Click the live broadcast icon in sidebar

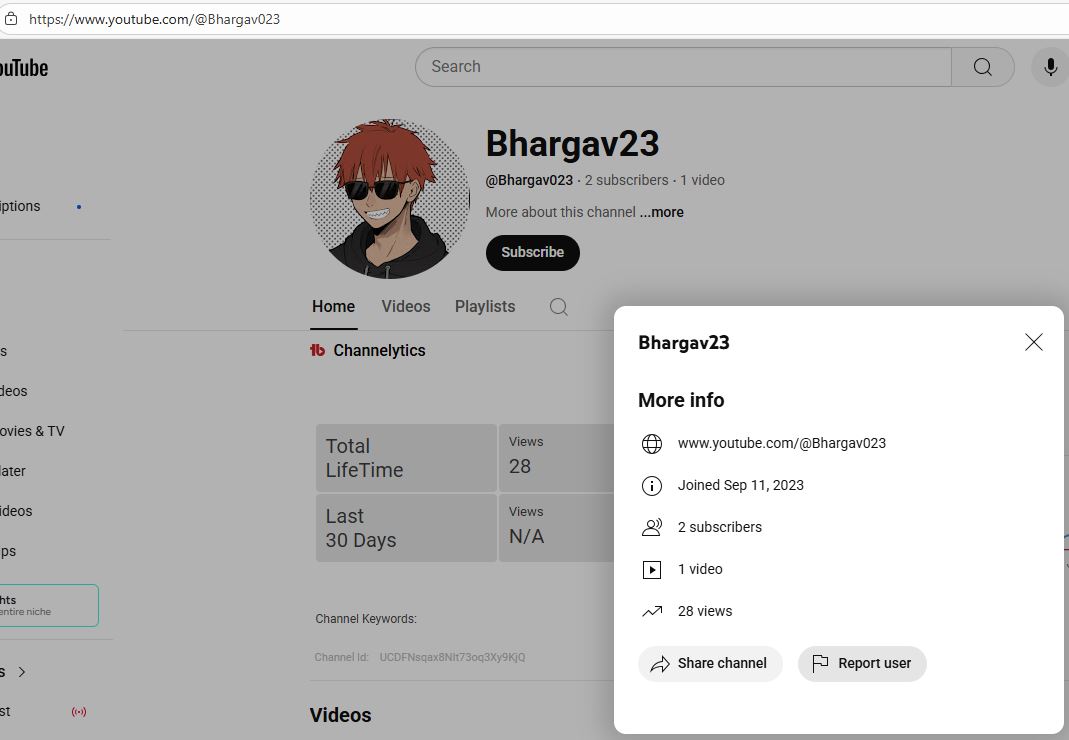79,712
